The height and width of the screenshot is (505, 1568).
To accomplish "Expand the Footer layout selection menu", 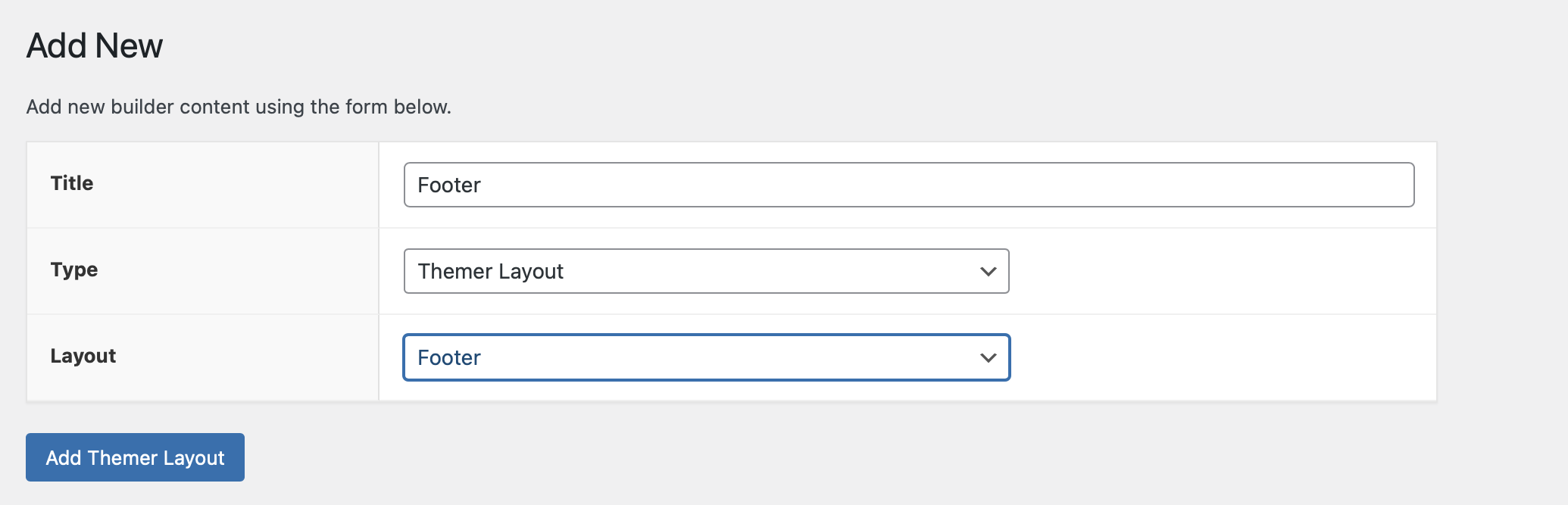I will click(707, 357).
